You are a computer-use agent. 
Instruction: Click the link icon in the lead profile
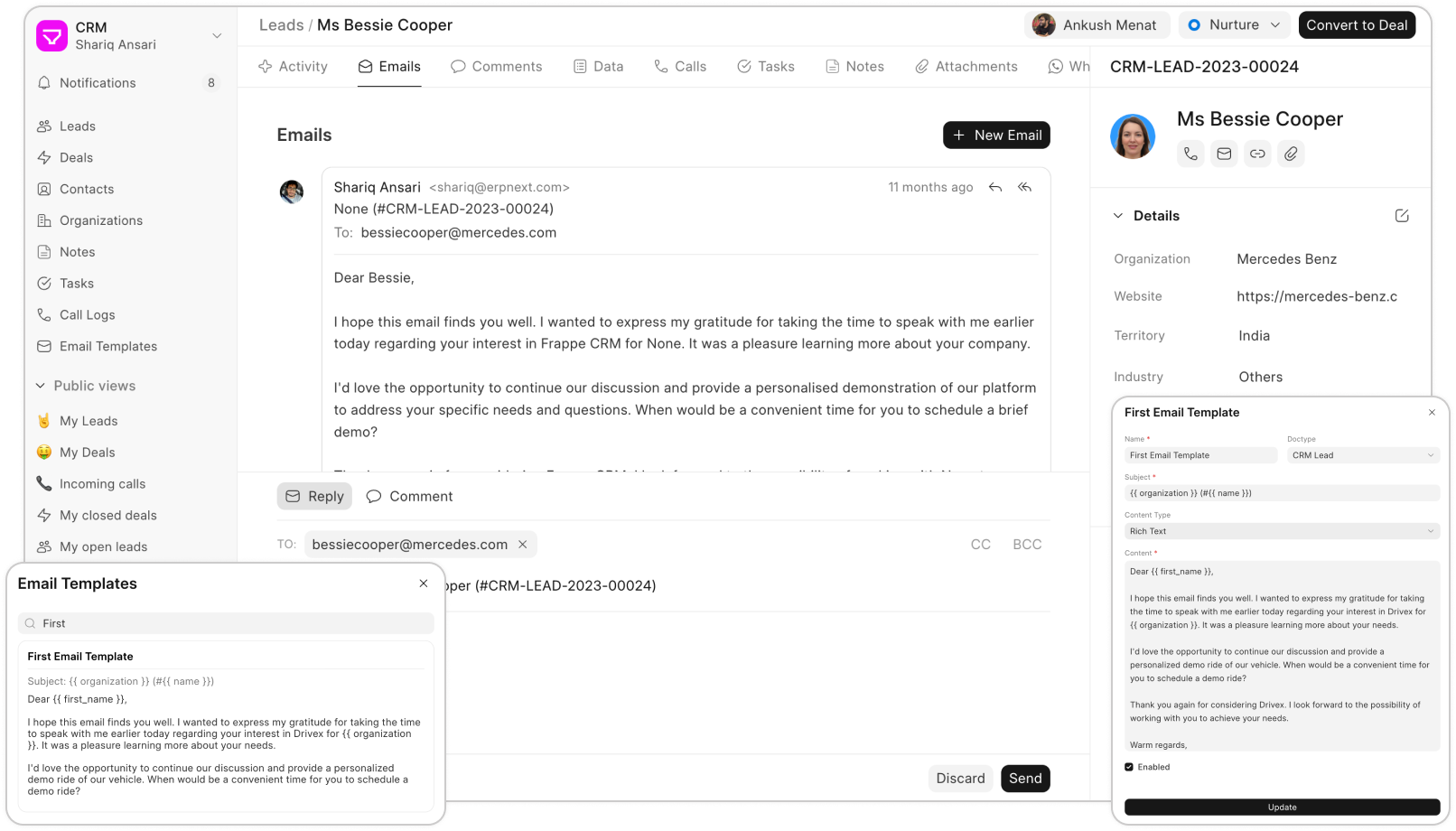pos(1257,154)
